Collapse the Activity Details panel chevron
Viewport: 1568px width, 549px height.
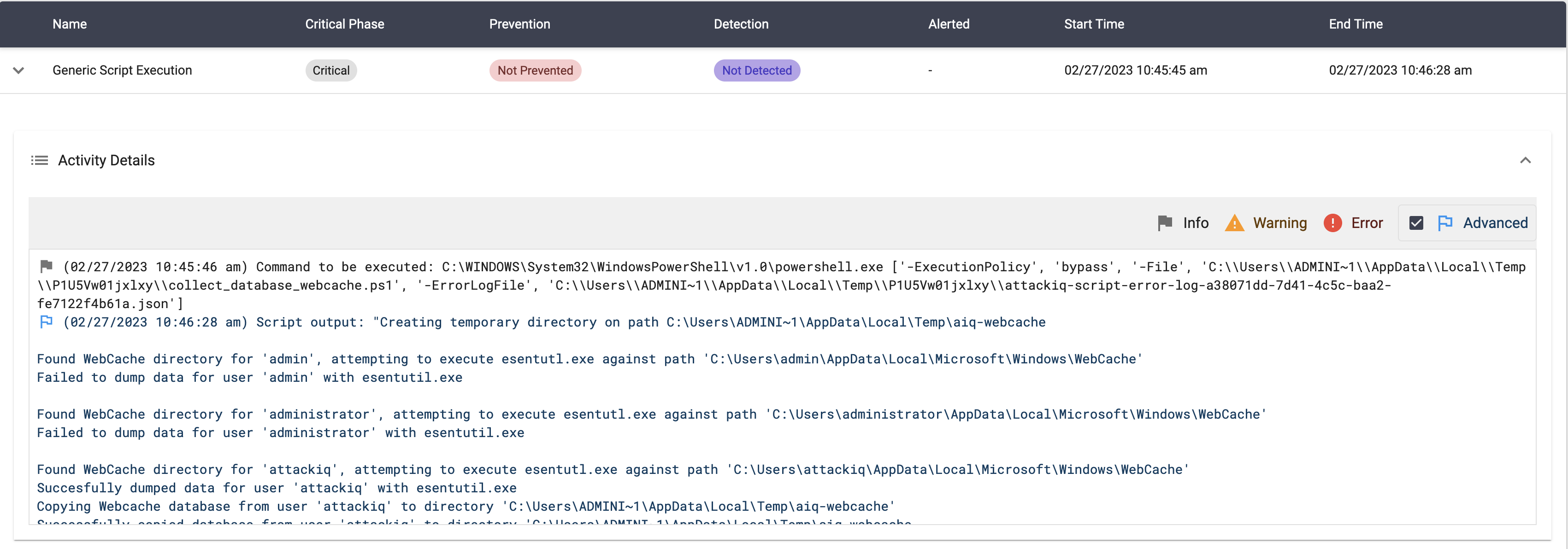[x=1525, y=160]
